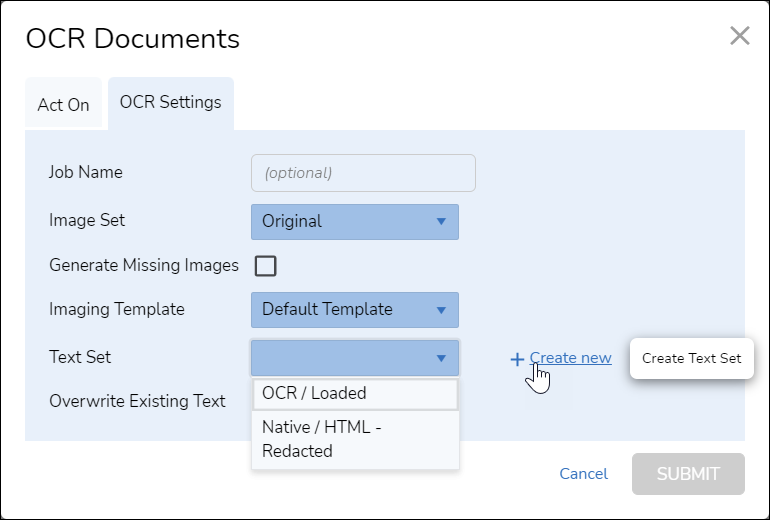Pick Native / HTML - Redacted from list
The width and height of the screenshot is (770, 520).
[355, 439]
